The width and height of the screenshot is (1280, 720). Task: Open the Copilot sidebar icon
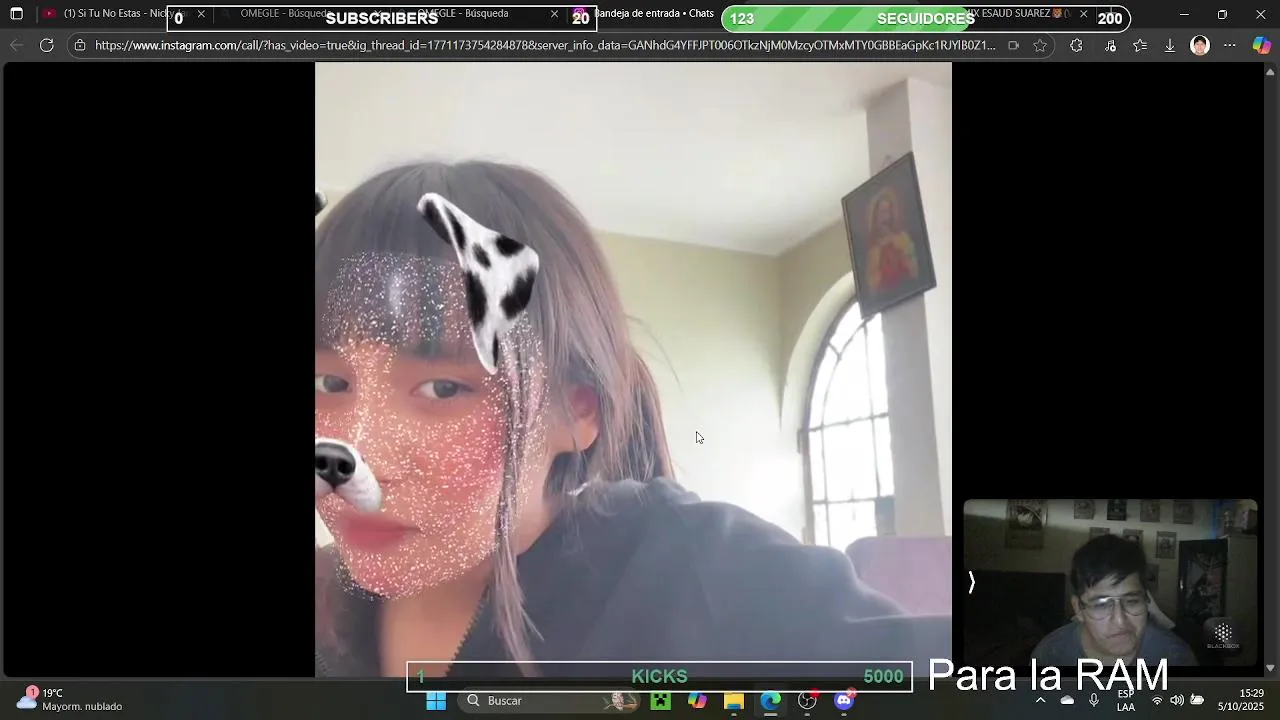1262,45
